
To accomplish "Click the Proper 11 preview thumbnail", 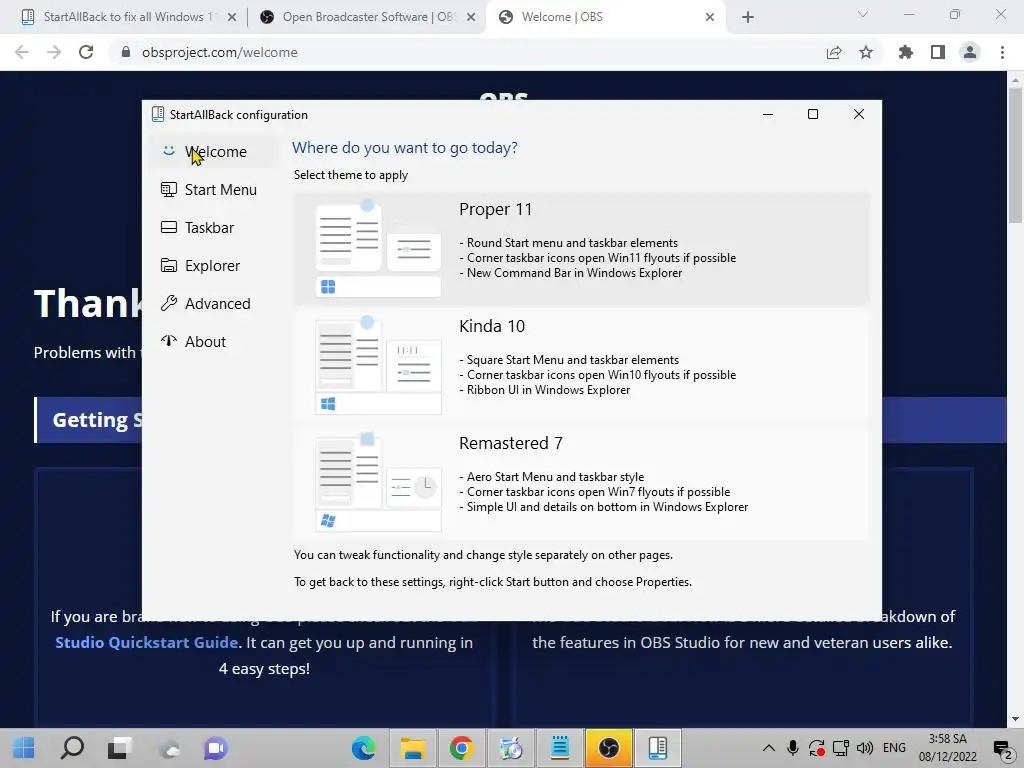I will [x=378, y=248].
